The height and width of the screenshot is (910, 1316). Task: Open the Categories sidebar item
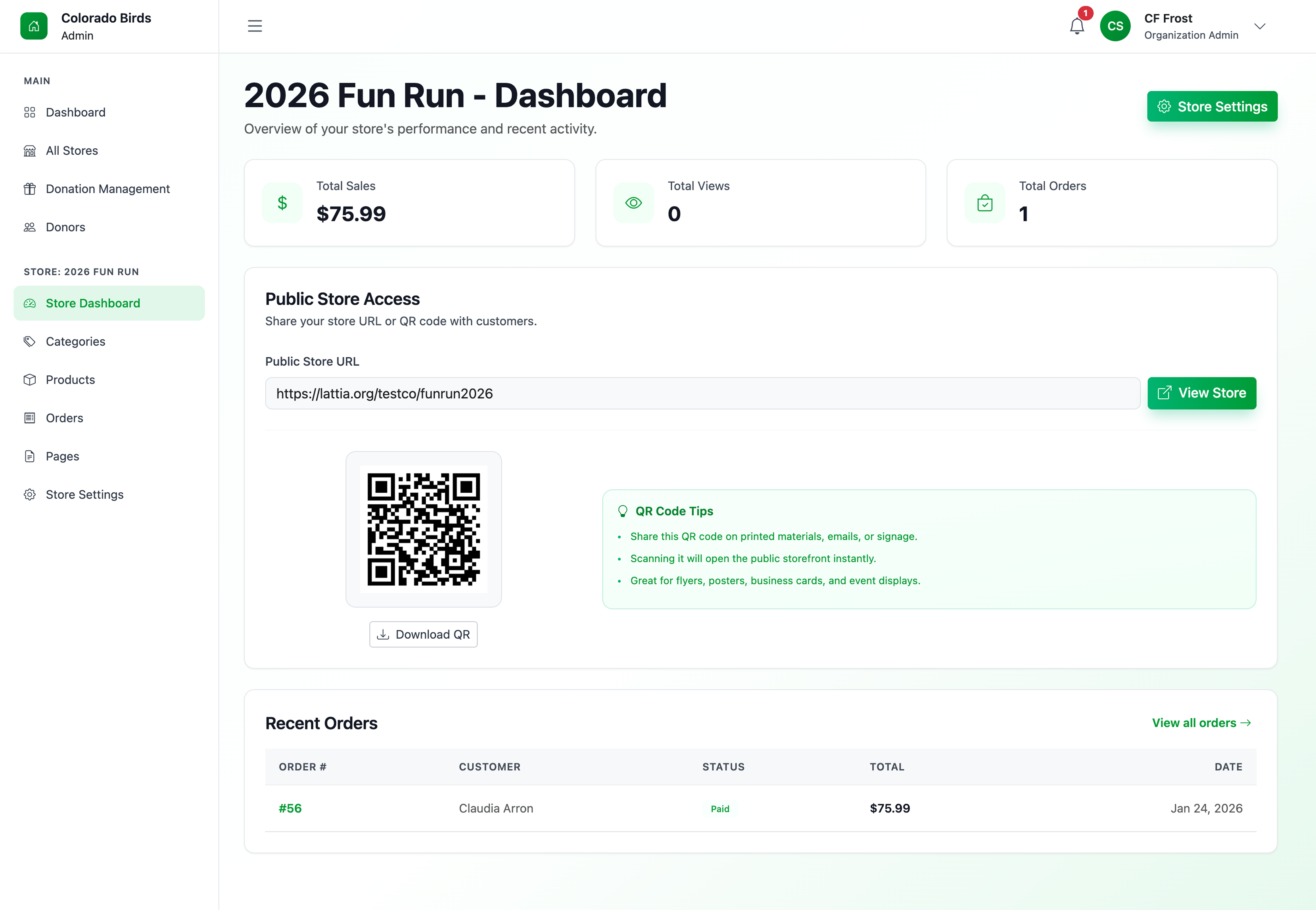tap(75, 342)
